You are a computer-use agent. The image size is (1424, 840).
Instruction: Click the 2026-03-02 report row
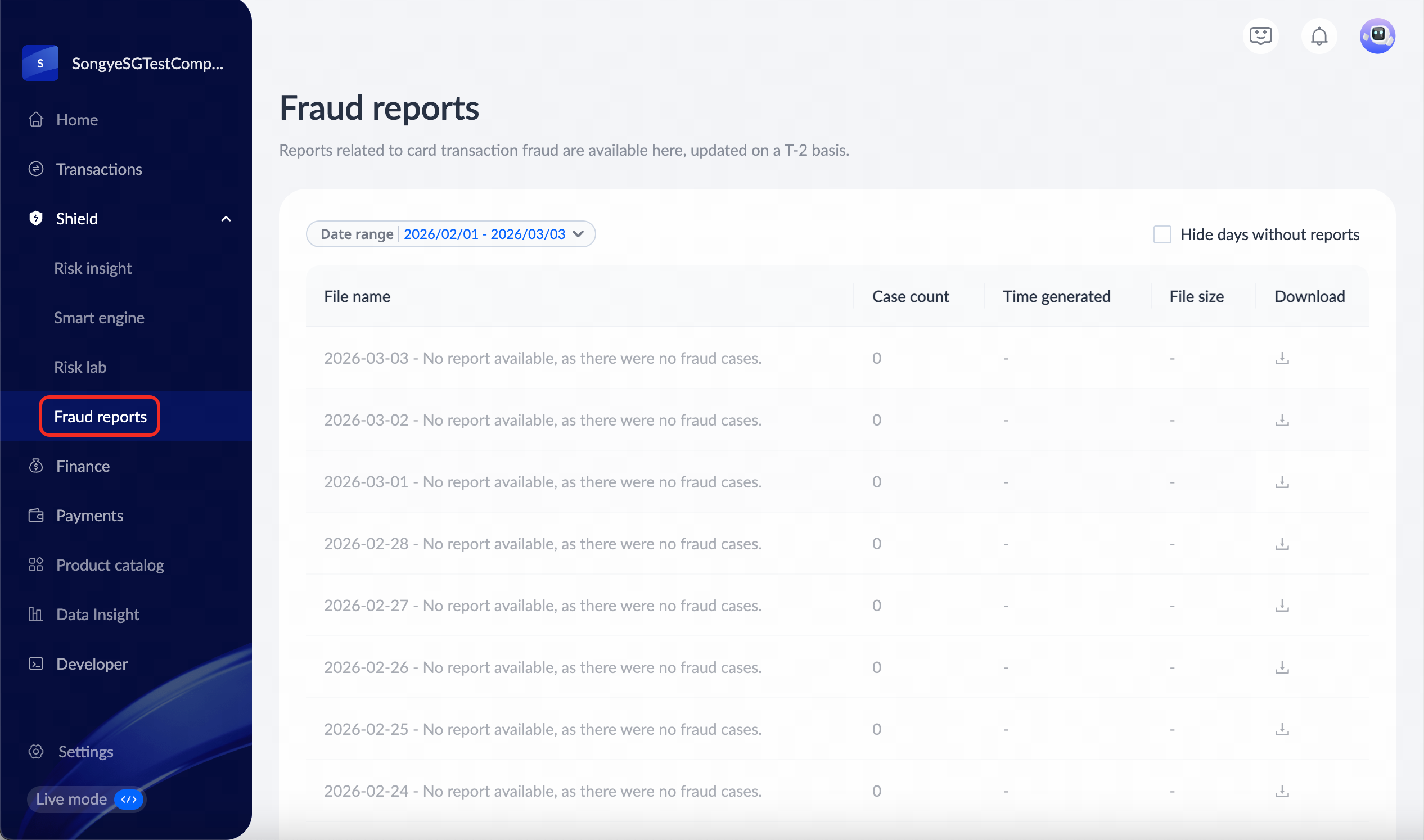click(542, 420)
